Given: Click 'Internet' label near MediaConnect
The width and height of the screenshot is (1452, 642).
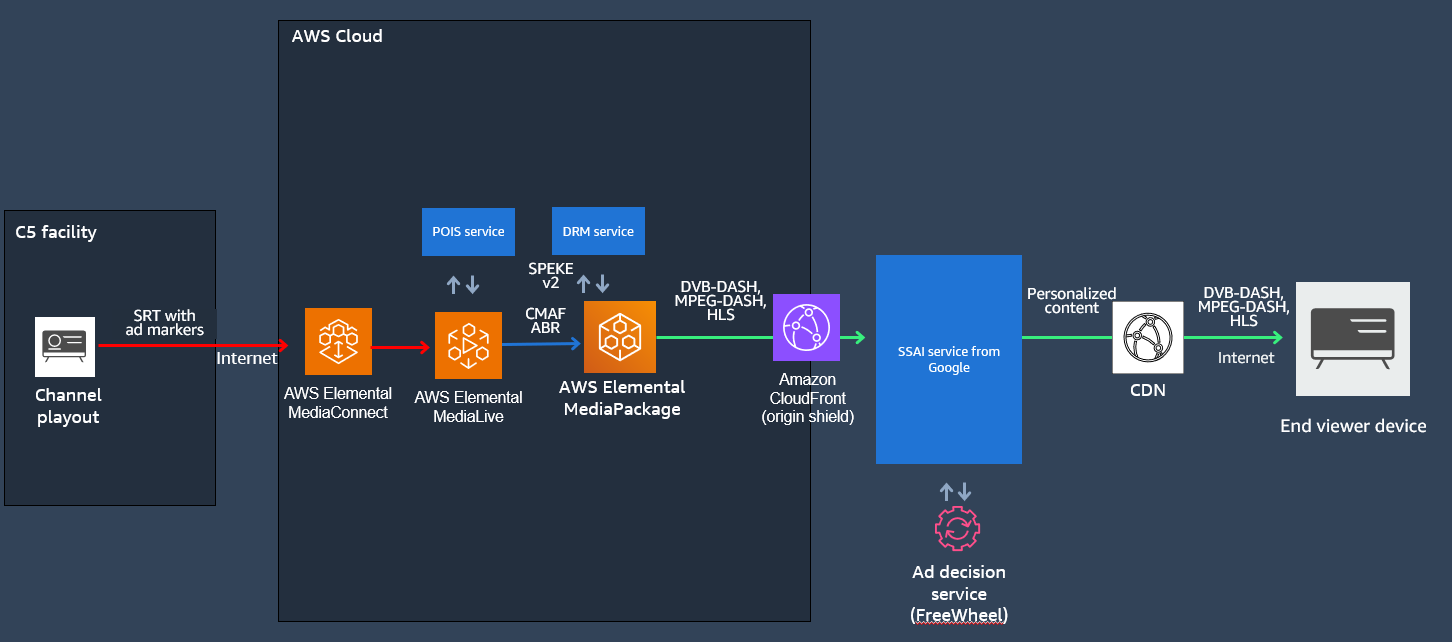Looking at the screenshot, I should [247, 358].
